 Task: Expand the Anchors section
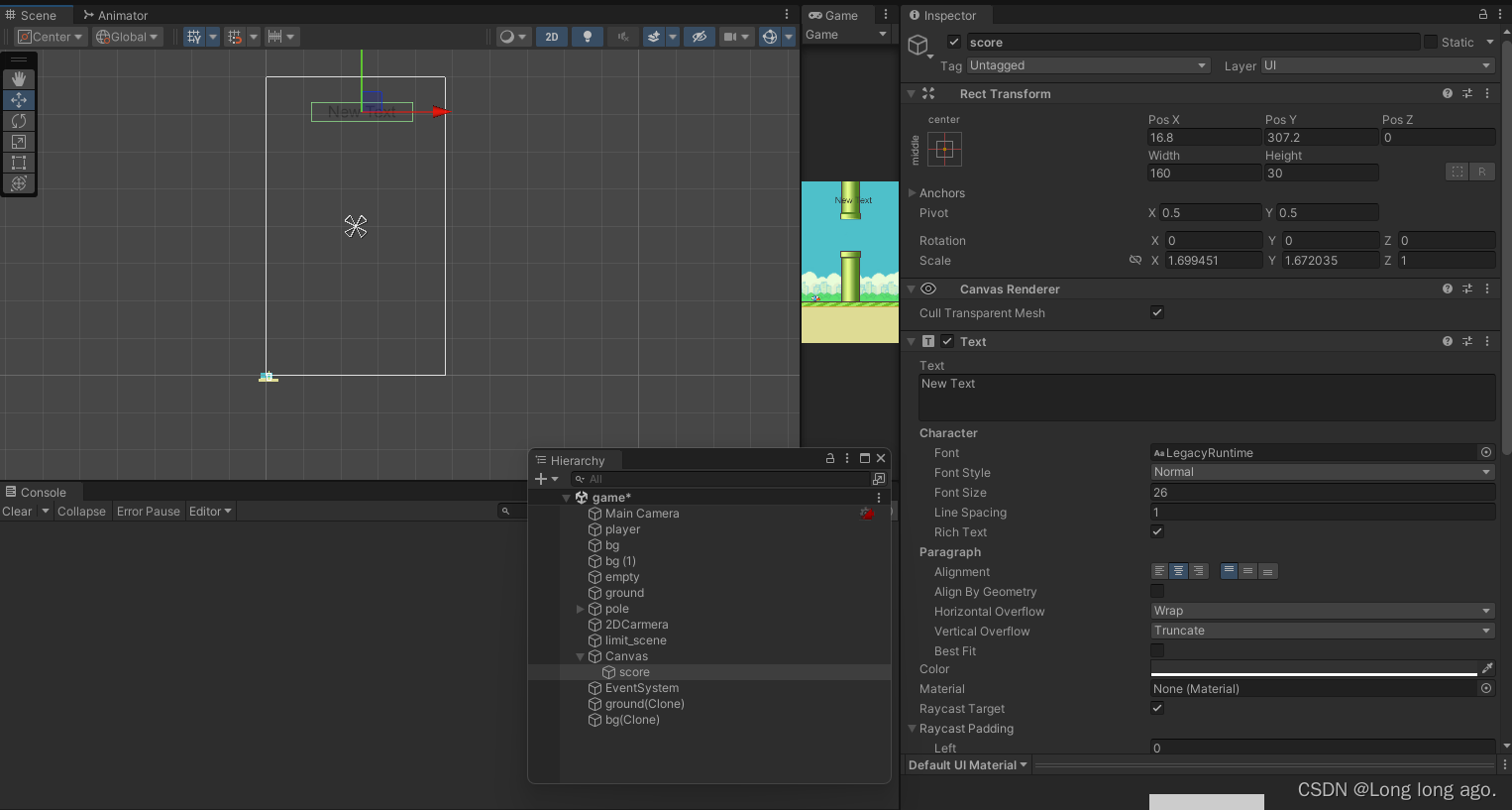[x=913, y=193]
